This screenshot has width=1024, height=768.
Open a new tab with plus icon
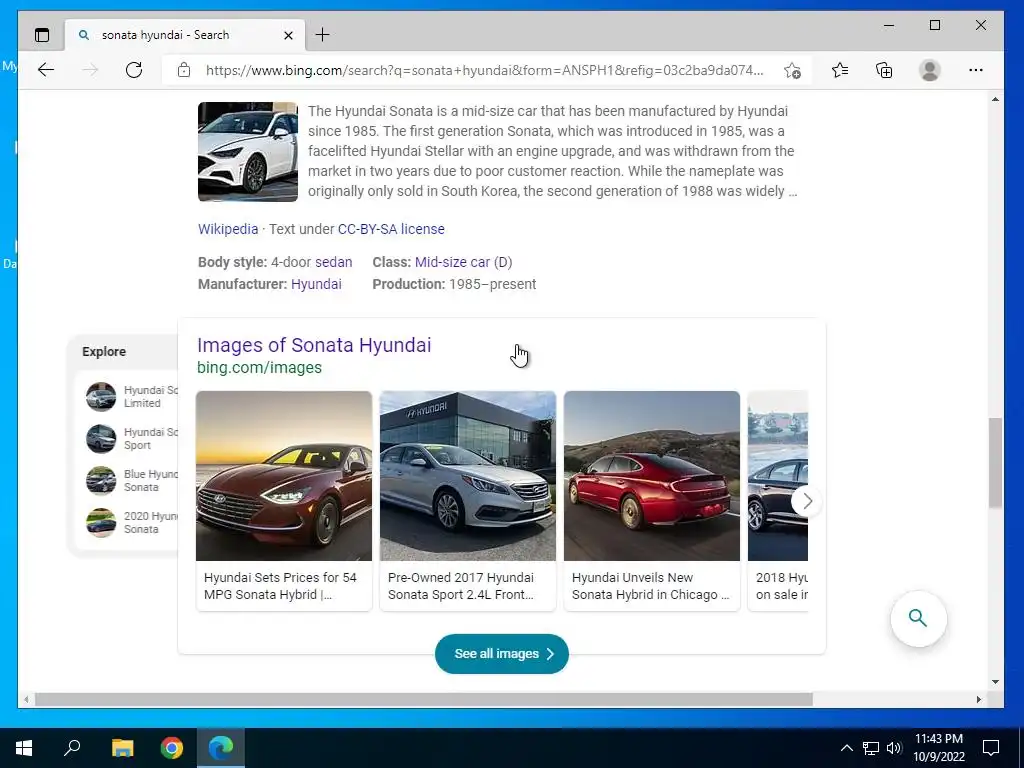(x=323, y=35)
